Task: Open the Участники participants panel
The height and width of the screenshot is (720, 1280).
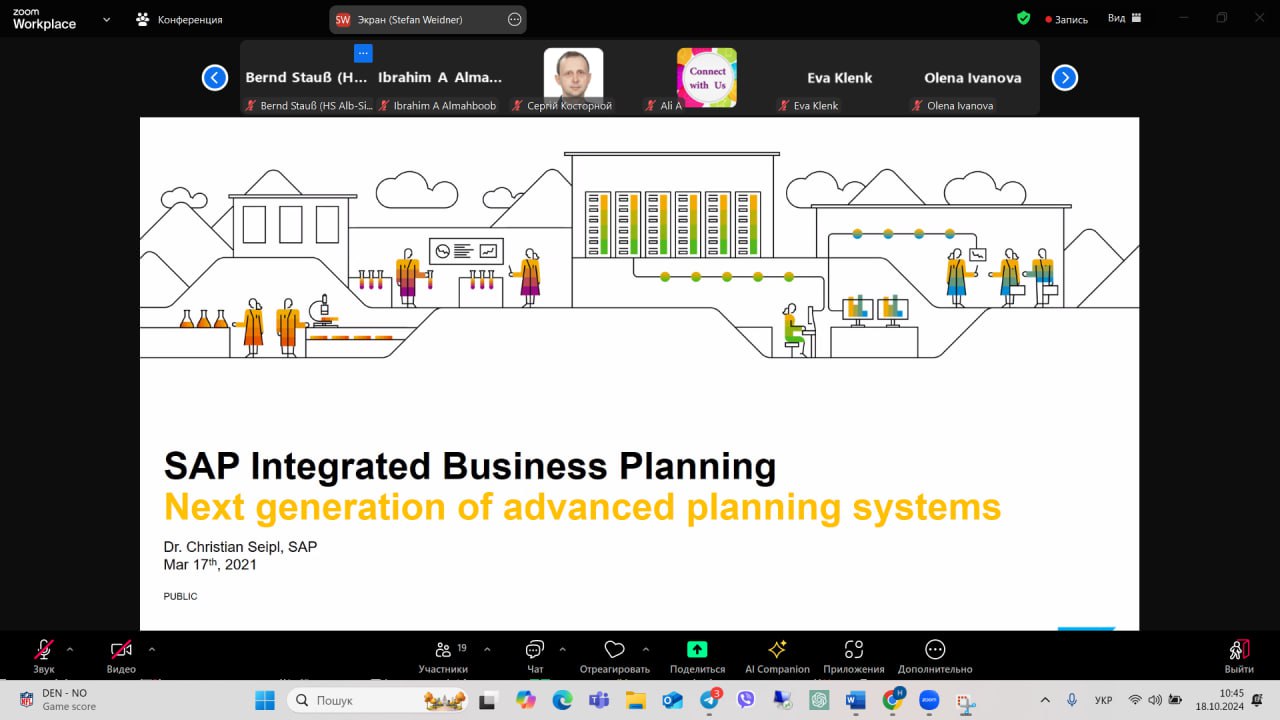Action: [443, 651]
